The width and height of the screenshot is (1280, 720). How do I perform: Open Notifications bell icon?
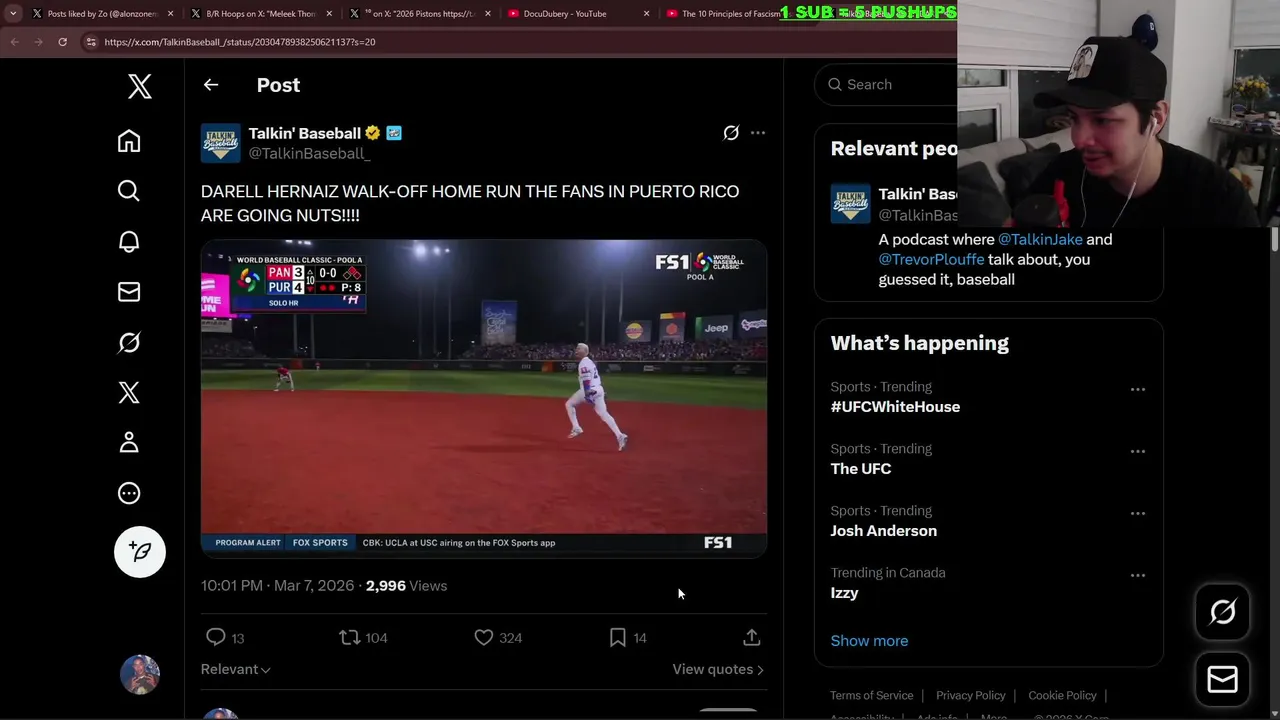coord(129,241)
